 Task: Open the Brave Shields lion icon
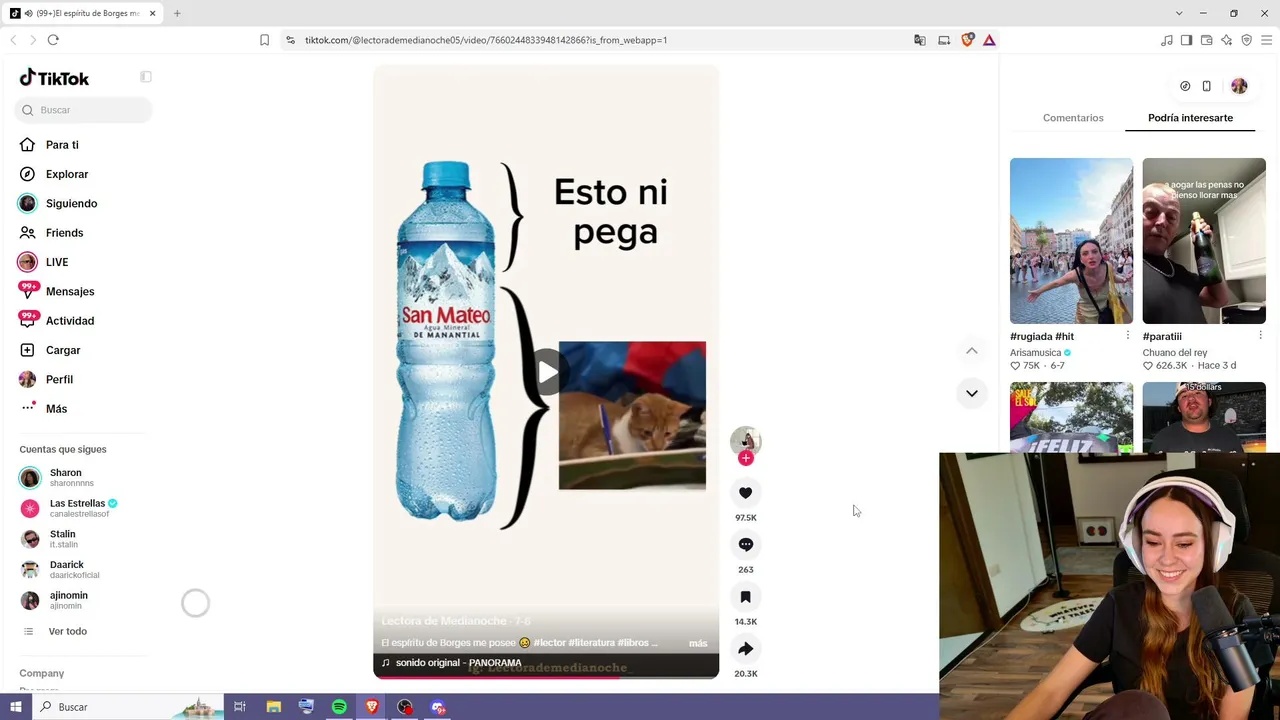pos(967,40)
